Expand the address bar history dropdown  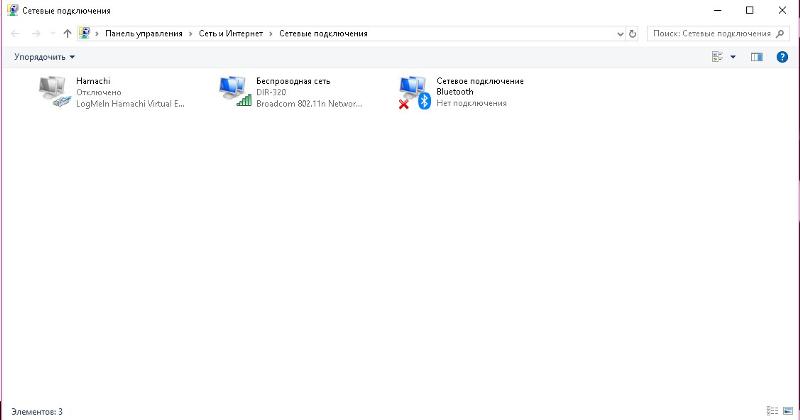pyautogui.click(x=620, y=34)
